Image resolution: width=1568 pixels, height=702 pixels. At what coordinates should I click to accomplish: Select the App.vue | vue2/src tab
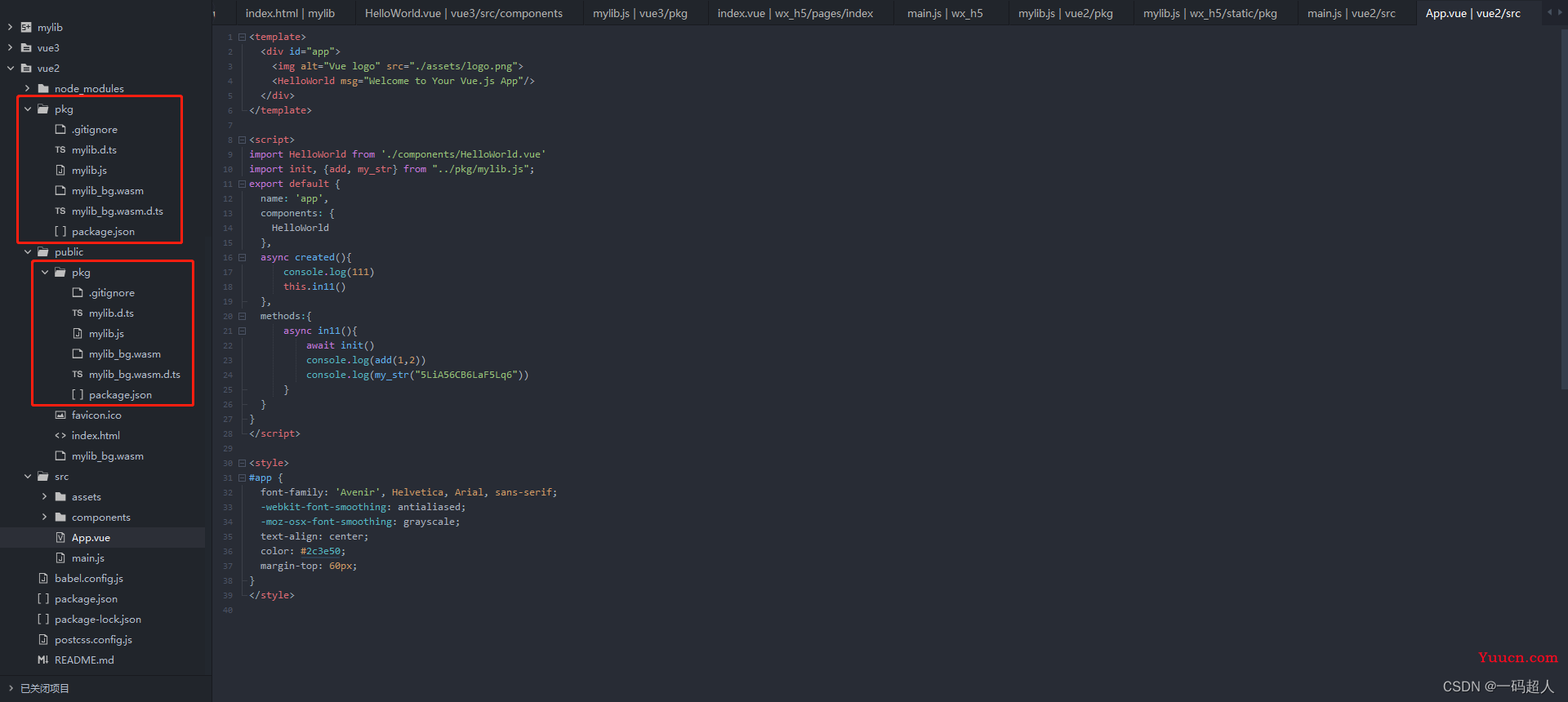pos(1473,13)
